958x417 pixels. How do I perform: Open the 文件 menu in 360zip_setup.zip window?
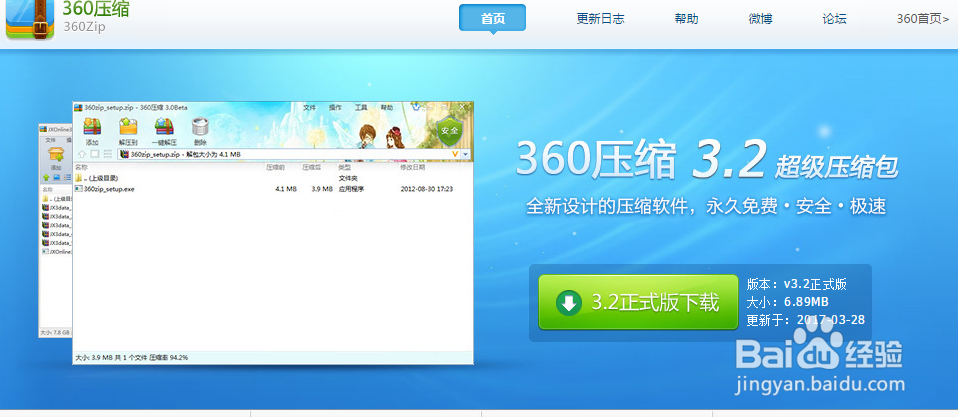(x=310, y=107)
